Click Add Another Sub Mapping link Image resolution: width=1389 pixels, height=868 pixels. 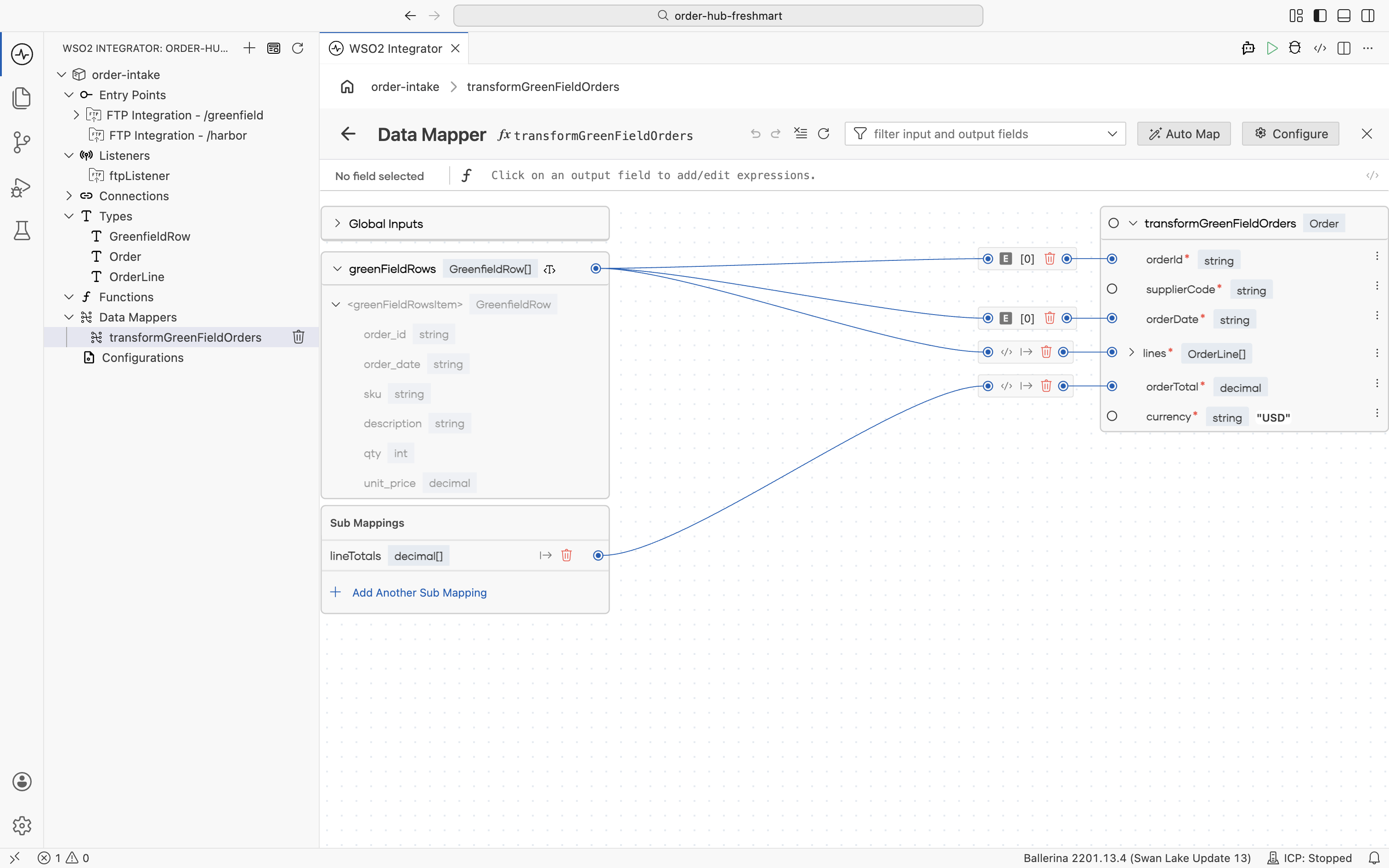(x=419, y=592)
